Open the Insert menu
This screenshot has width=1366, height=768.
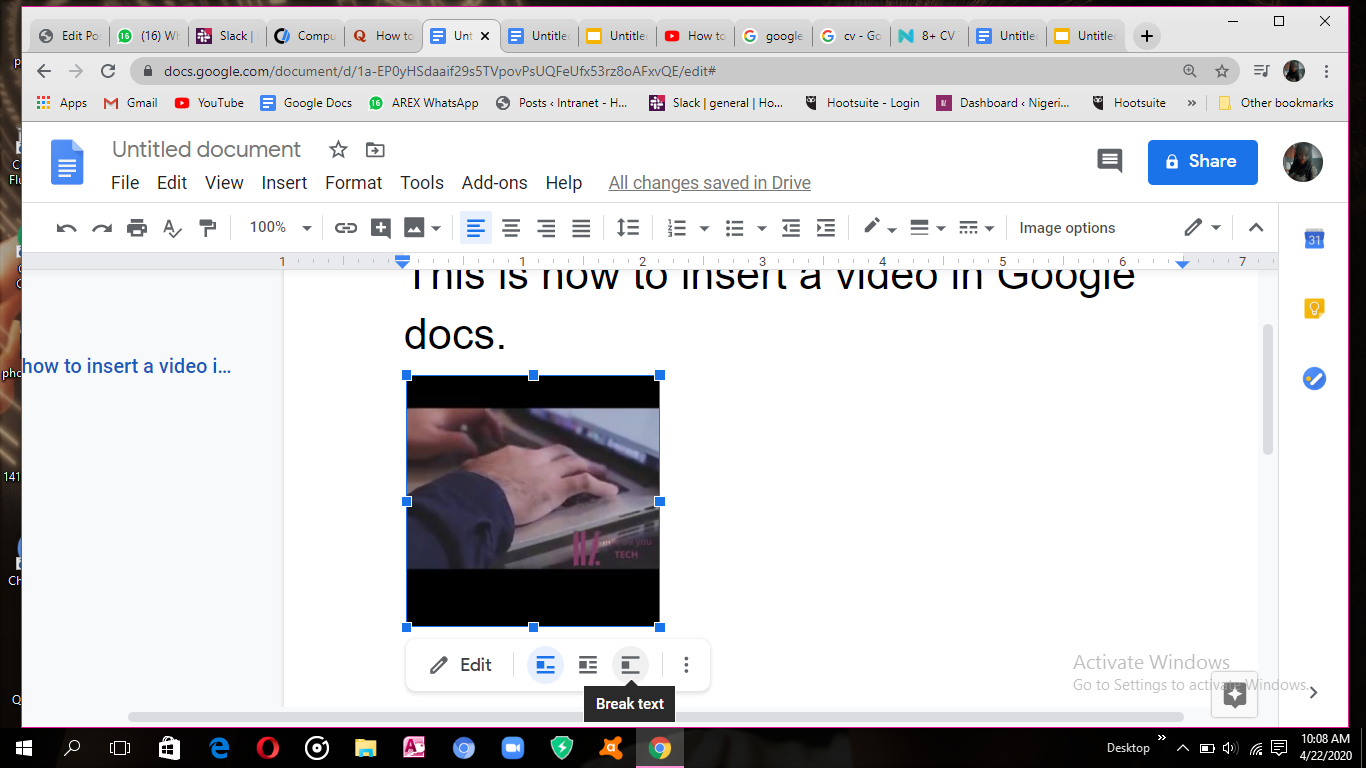point(284,183)
